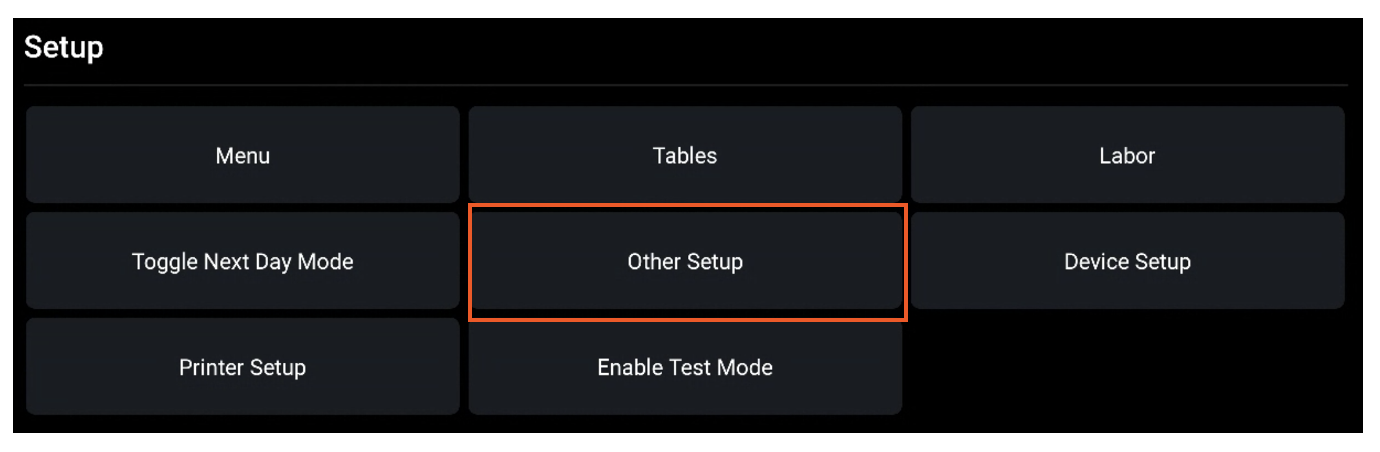Open the Menu setup button
The width and height of the screenshot is (1380, 452).
pyautogui.click(x=242, y=156)
